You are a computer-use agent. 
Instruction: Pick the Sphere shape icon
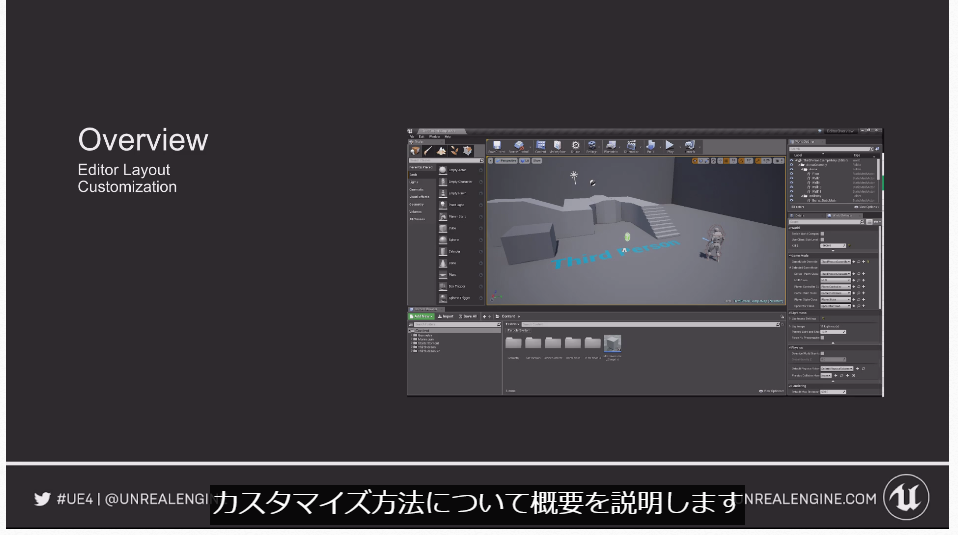tap(443, 240)
